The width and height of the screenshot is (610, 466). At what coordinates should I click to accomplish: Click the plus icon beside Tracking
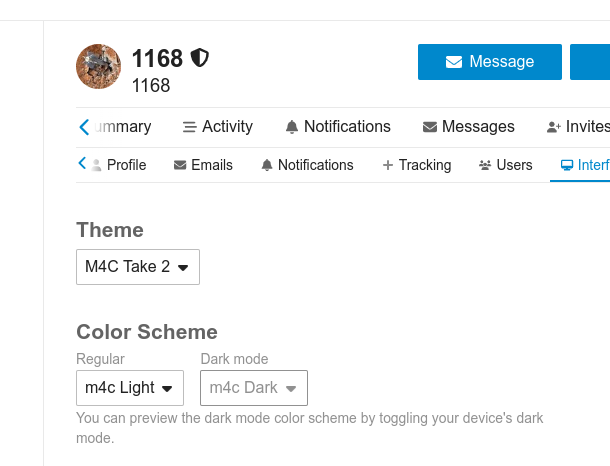pyautogui.click(x=388, y=165)
